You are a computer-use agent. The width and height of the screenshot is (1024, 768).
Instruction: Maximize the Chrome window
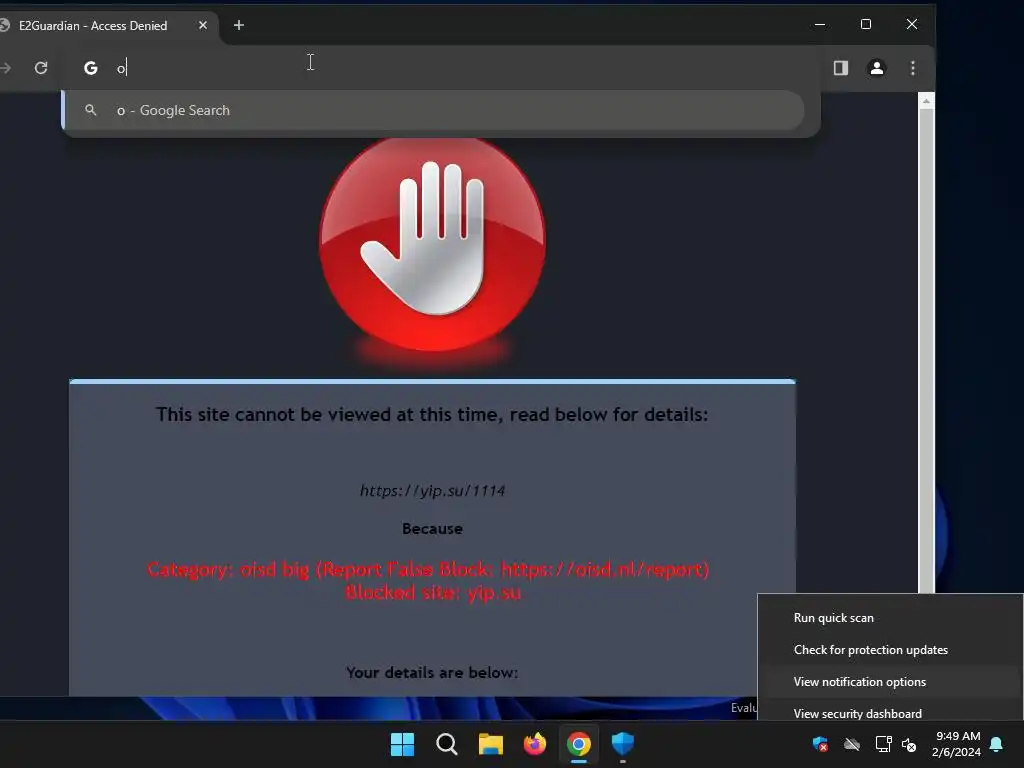coord(866,25)
